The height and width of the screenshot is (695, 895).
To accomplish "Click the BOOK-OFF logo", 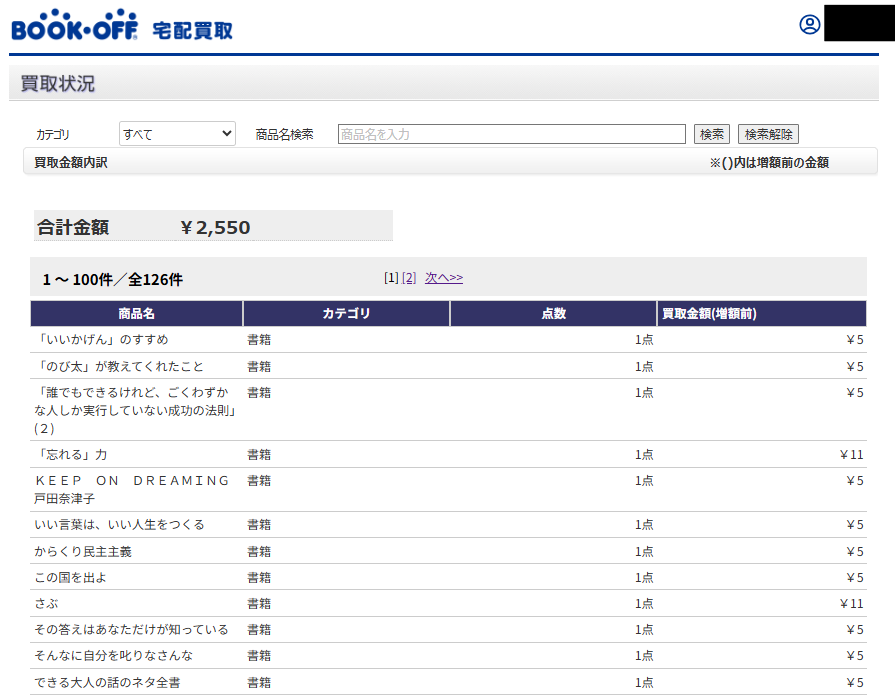I will coord(75,25).
